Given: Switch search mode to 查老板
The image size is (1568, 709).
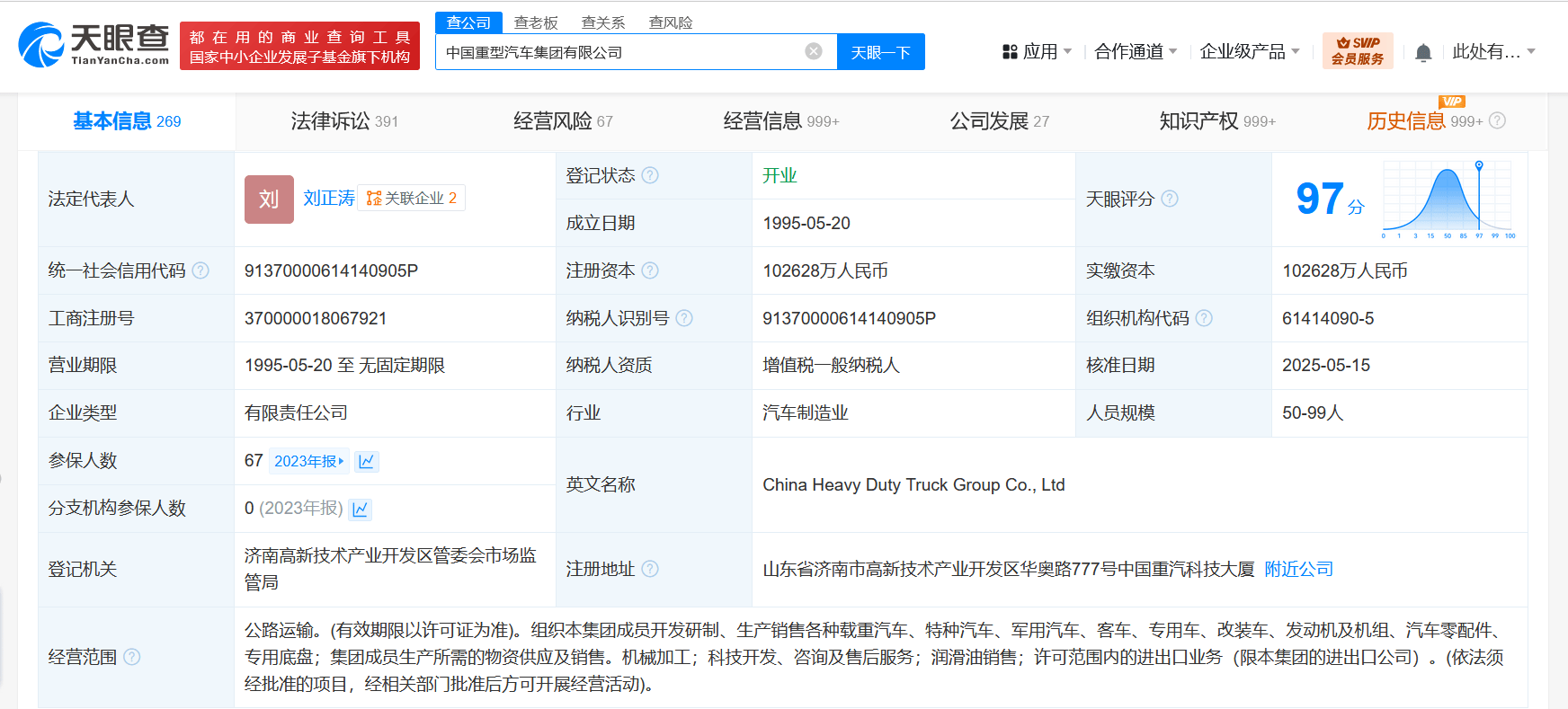Looking at the screenshot, I should [536, 22].
